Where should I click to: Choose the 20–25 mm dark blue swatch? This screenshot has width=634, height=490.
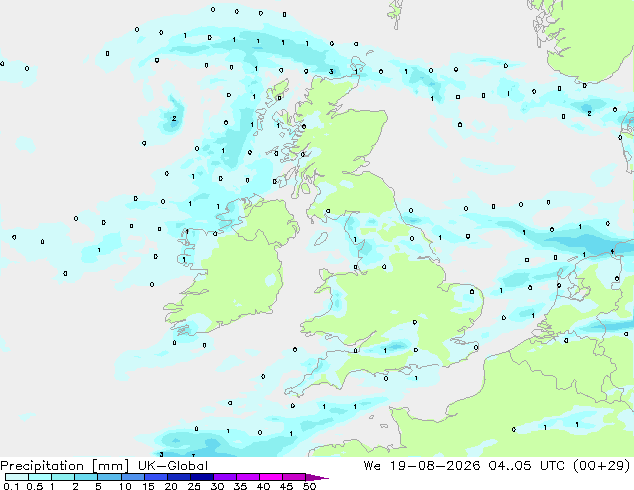coord(178,477)
